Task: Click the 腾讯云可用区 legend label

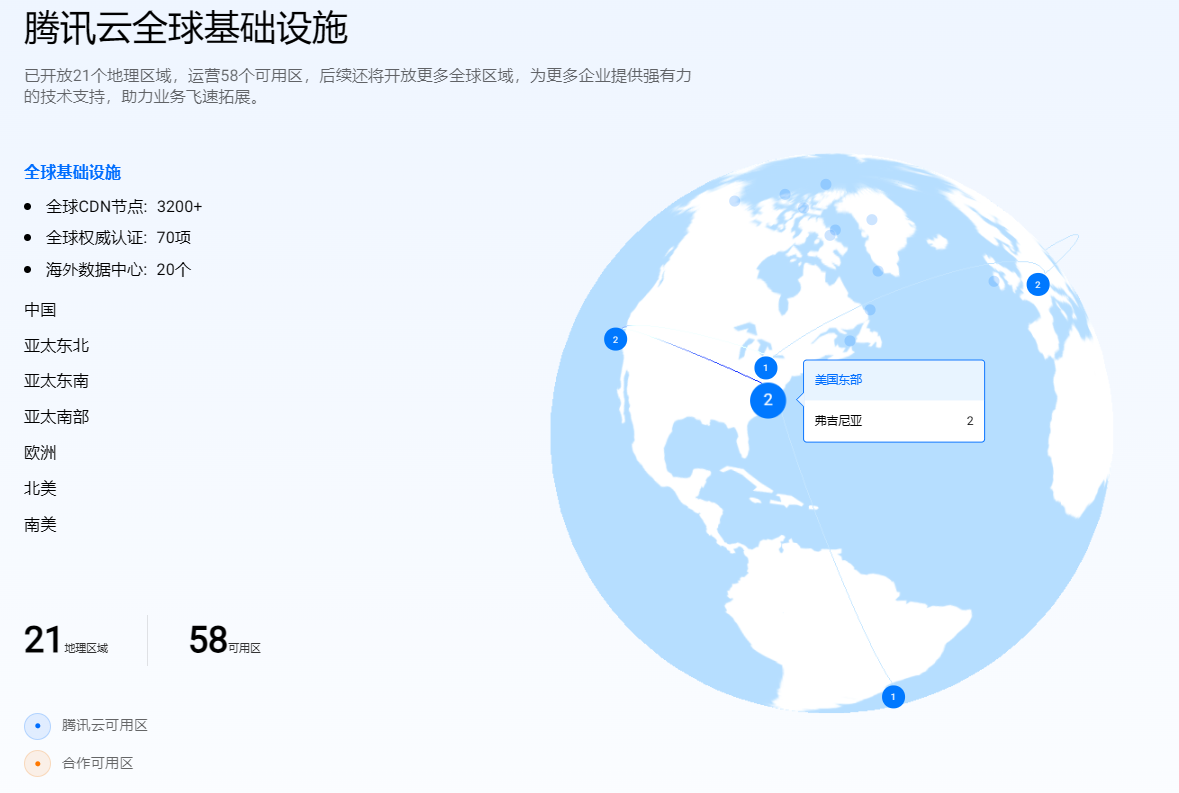Action: (105, 725)
